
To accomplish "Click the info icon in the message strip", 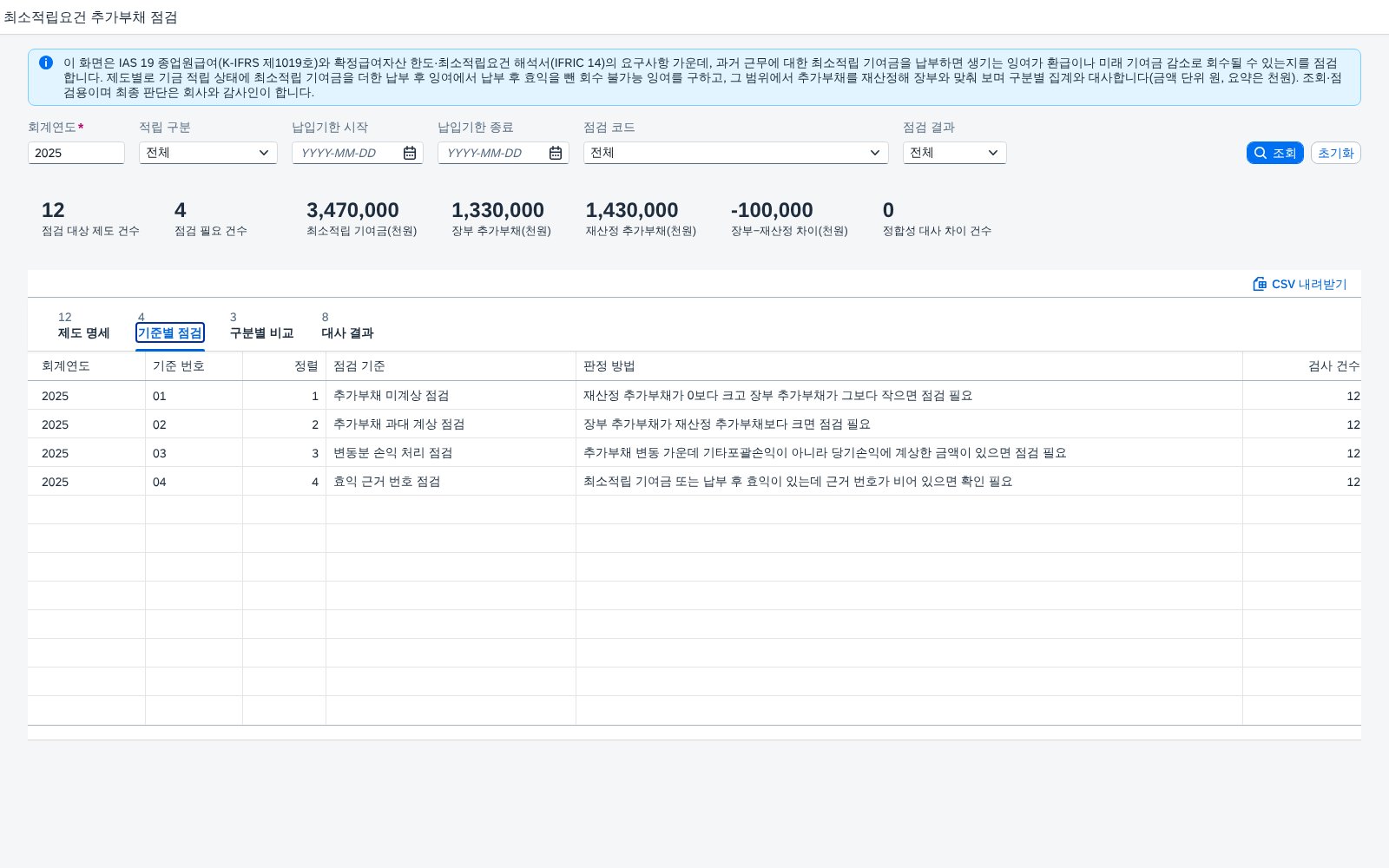I will tap(46, 62).
